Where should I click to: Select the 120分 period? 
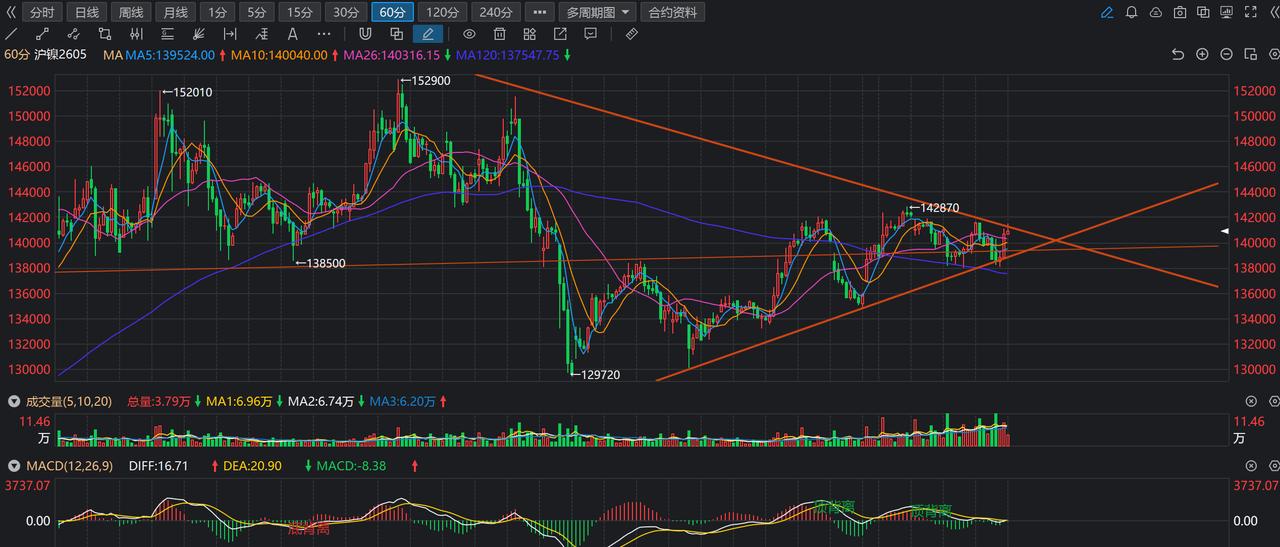coord(441,13)
